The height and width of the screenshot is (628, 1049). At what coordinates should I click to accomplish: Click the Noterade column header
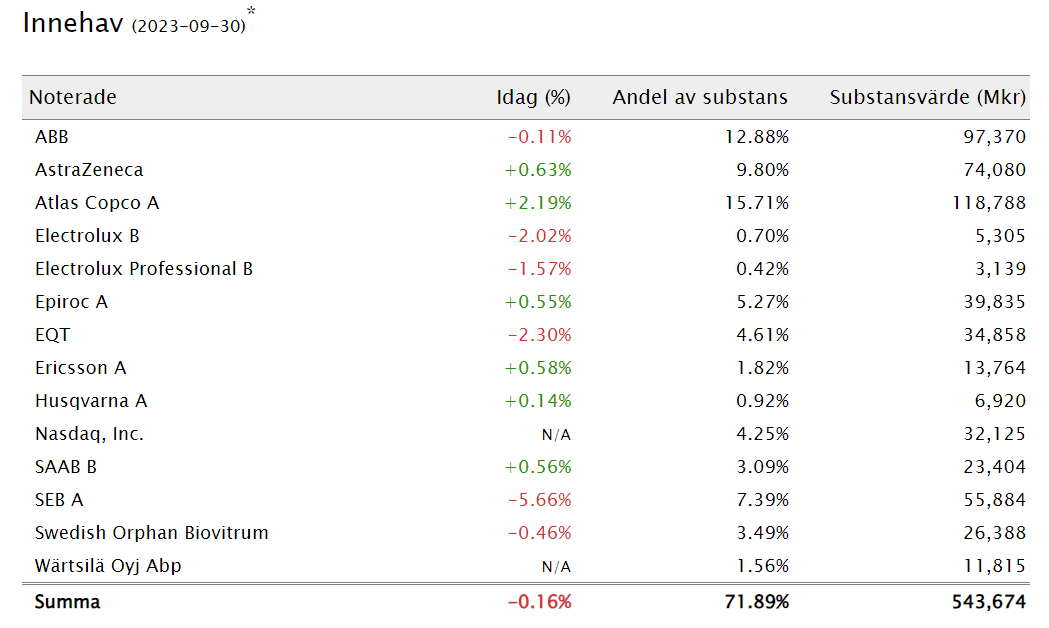click(x=73, y=98)
